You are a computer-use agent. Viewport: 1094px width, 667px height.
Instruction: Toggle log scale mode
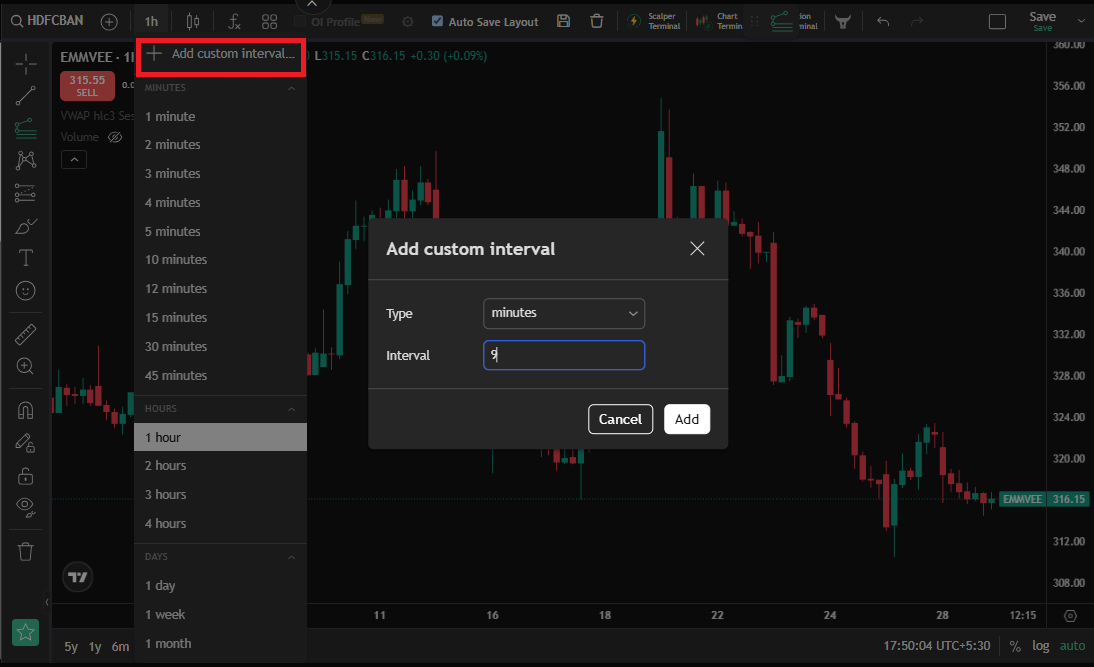[1041, 646]
